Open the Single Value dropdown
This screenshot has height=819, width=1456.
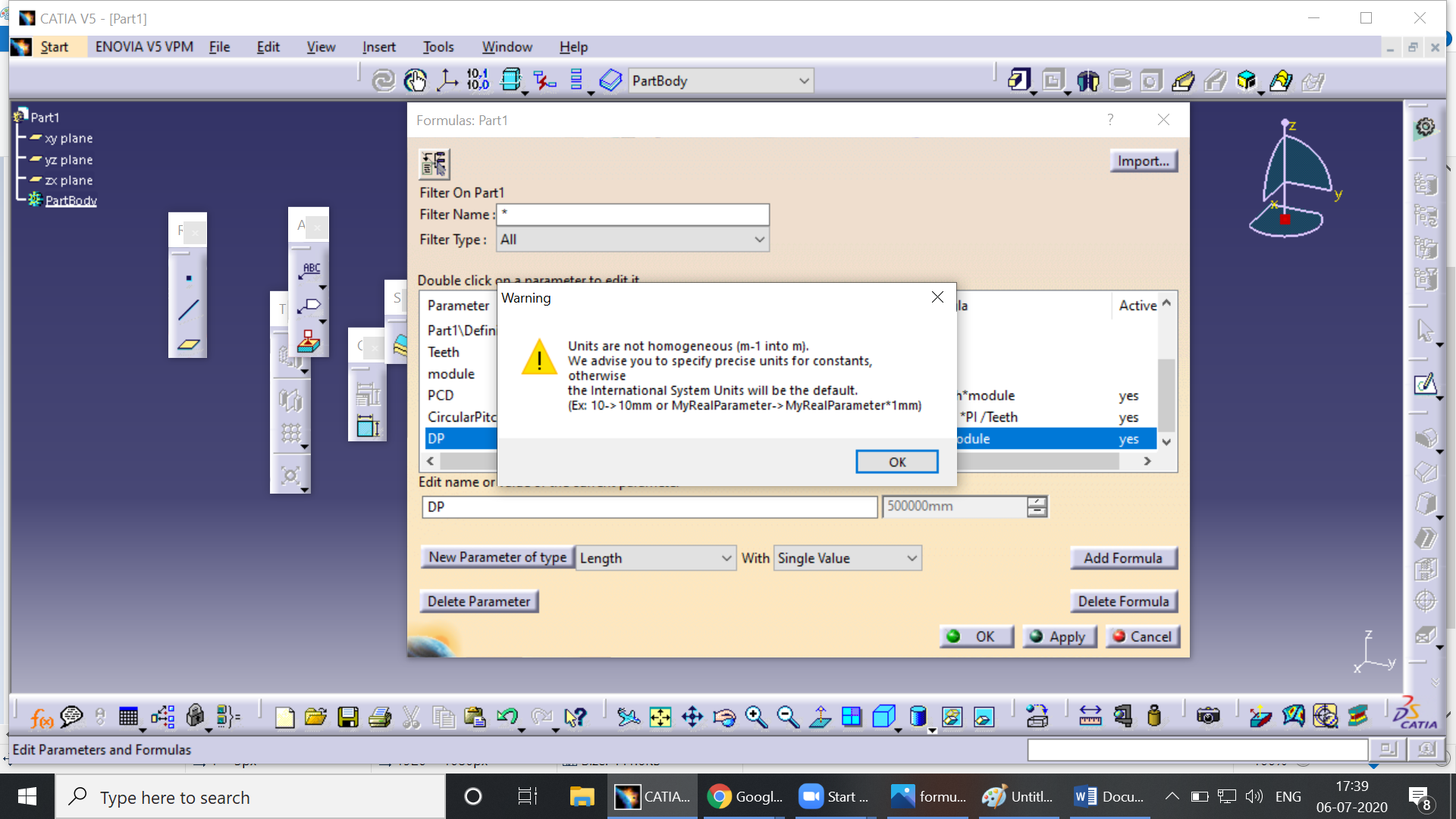point(847,558)
